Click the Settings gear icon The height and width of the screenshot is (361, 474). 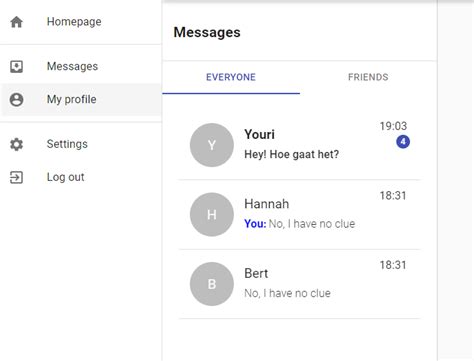tap(16, 144)
